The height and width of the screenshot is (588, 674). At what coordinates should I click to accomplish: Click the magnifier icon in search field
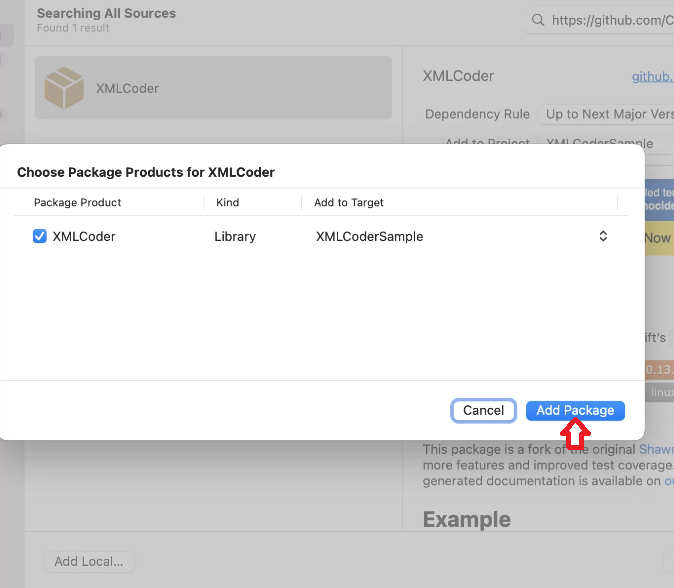coord(538,20)
